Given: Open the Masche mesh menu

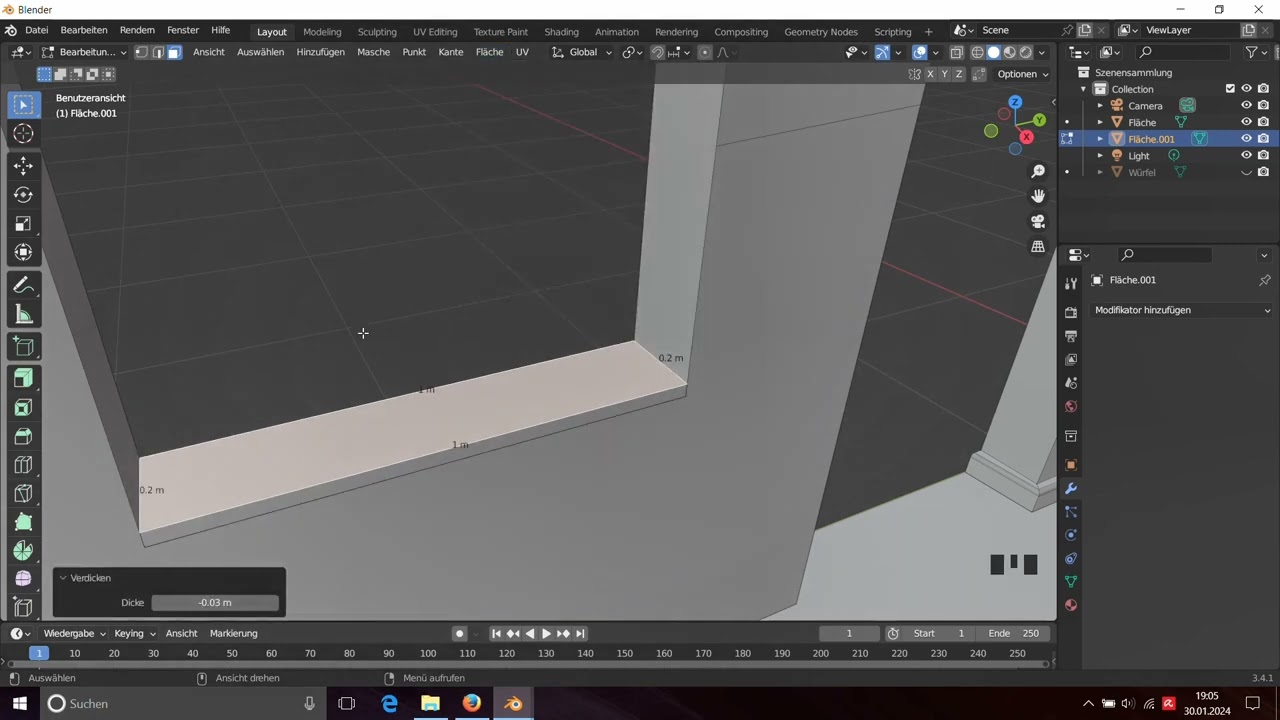Looking at the screenshot, I should click(374, 52).
